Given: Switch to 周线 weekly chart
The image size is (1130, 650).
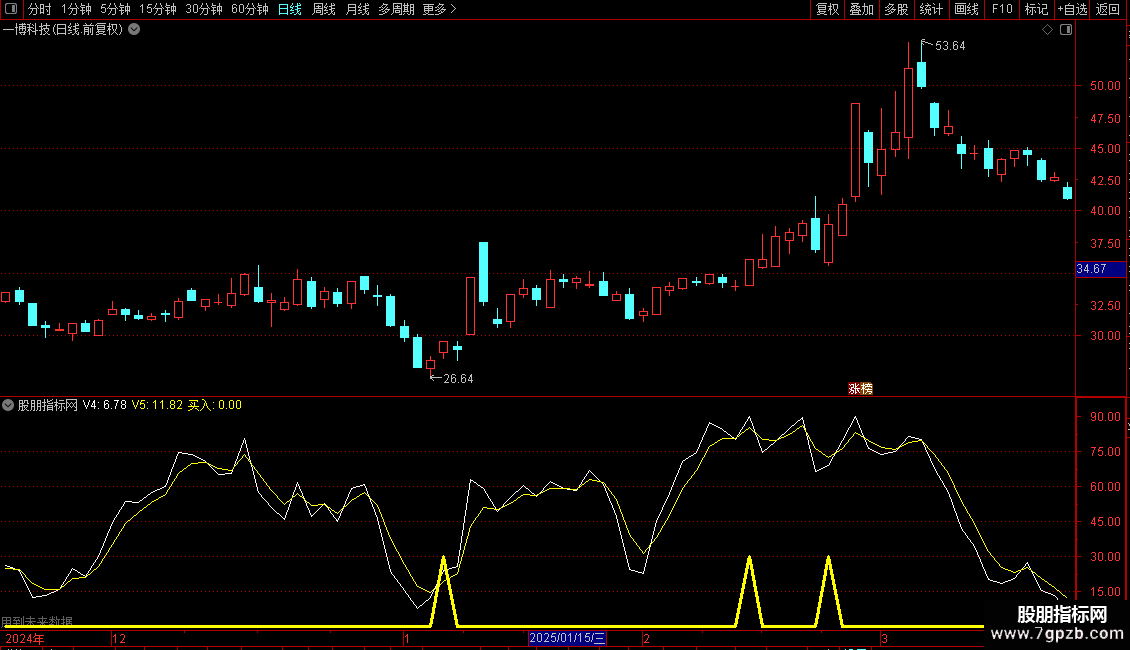Looking at the screenshot, I should (324, 9).
